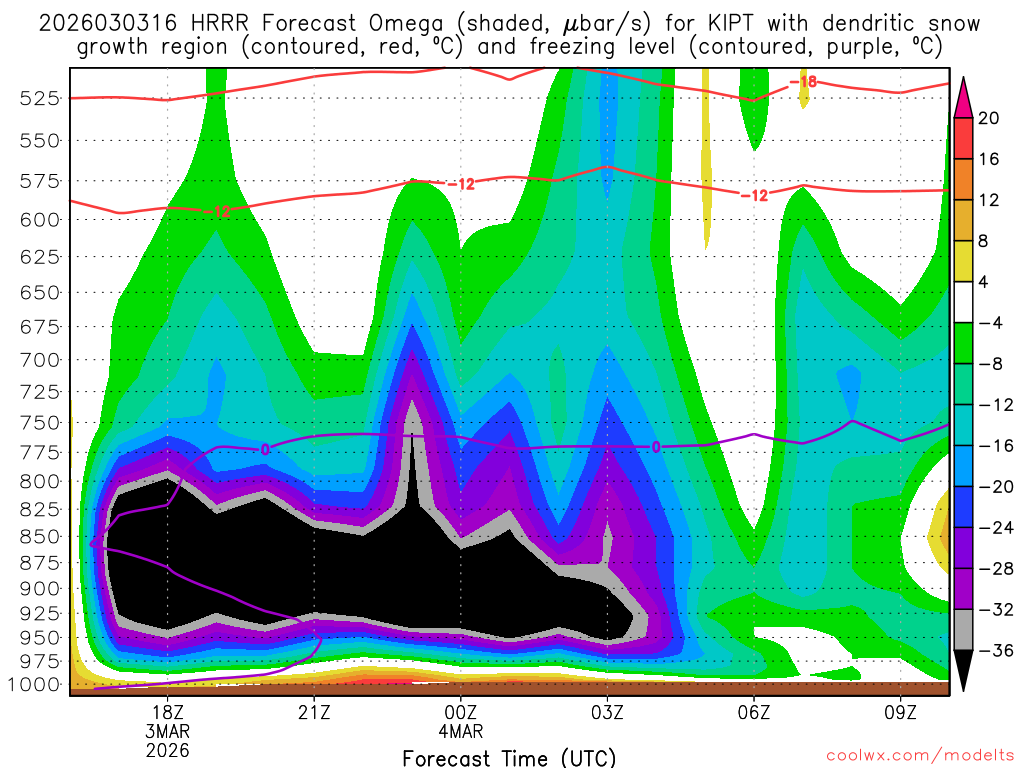Click the 875 pressure level label
Viewport: 1024px width, 768px height.
40,563
